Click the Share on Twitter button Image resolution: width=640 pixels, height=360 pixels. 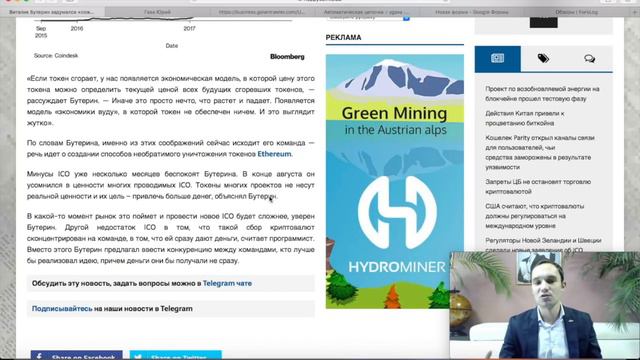[176, 355]
